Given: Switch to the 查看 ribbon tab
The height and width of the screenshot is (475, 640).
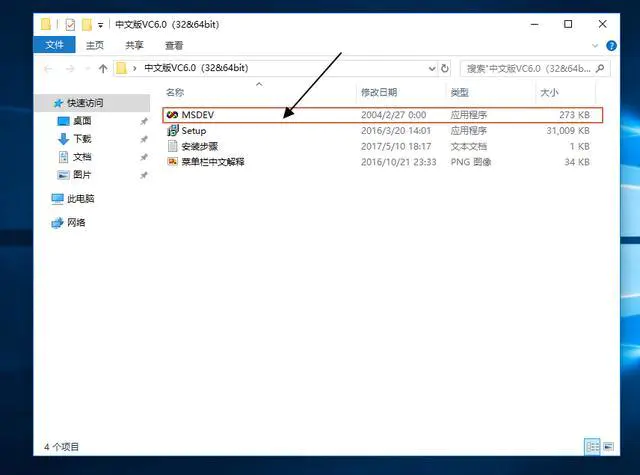Looking at the screenshot, I should tap(174, 45).
